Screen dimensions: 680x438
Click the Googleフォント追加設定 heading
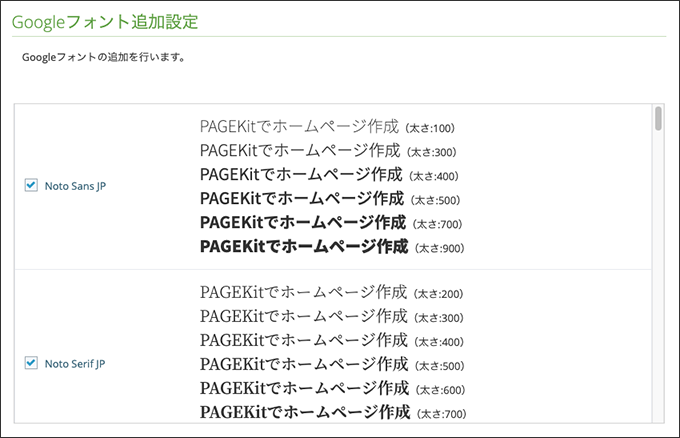(x=105, y=22)
